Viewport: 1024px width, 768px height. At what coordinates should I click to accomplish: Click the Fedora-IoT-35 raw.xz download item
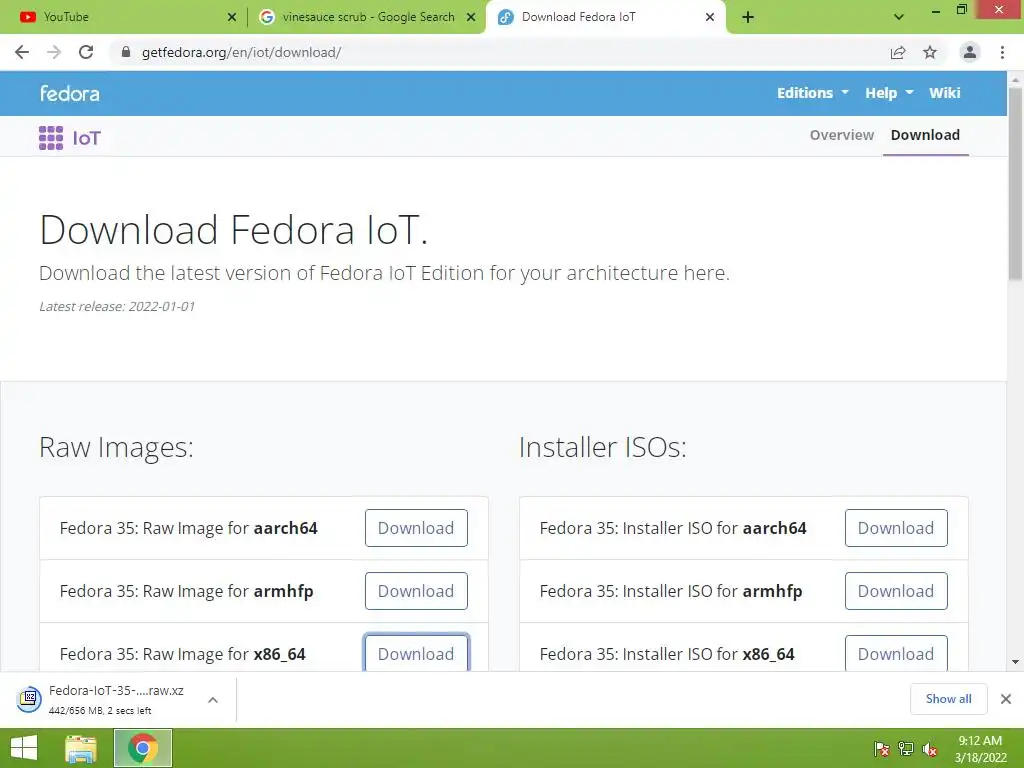pyautogui.click(x=116, y=699)
